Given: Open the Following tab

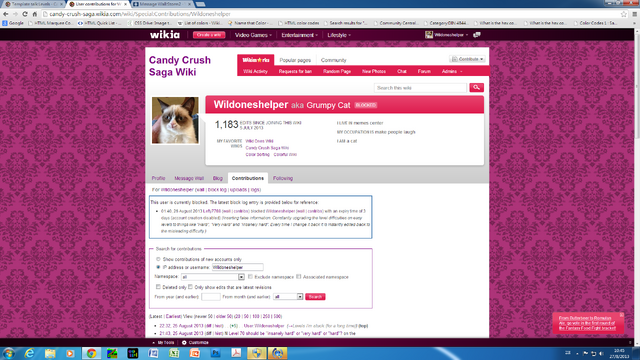Looking at the screenshot, I should click(x=283, y=178).
